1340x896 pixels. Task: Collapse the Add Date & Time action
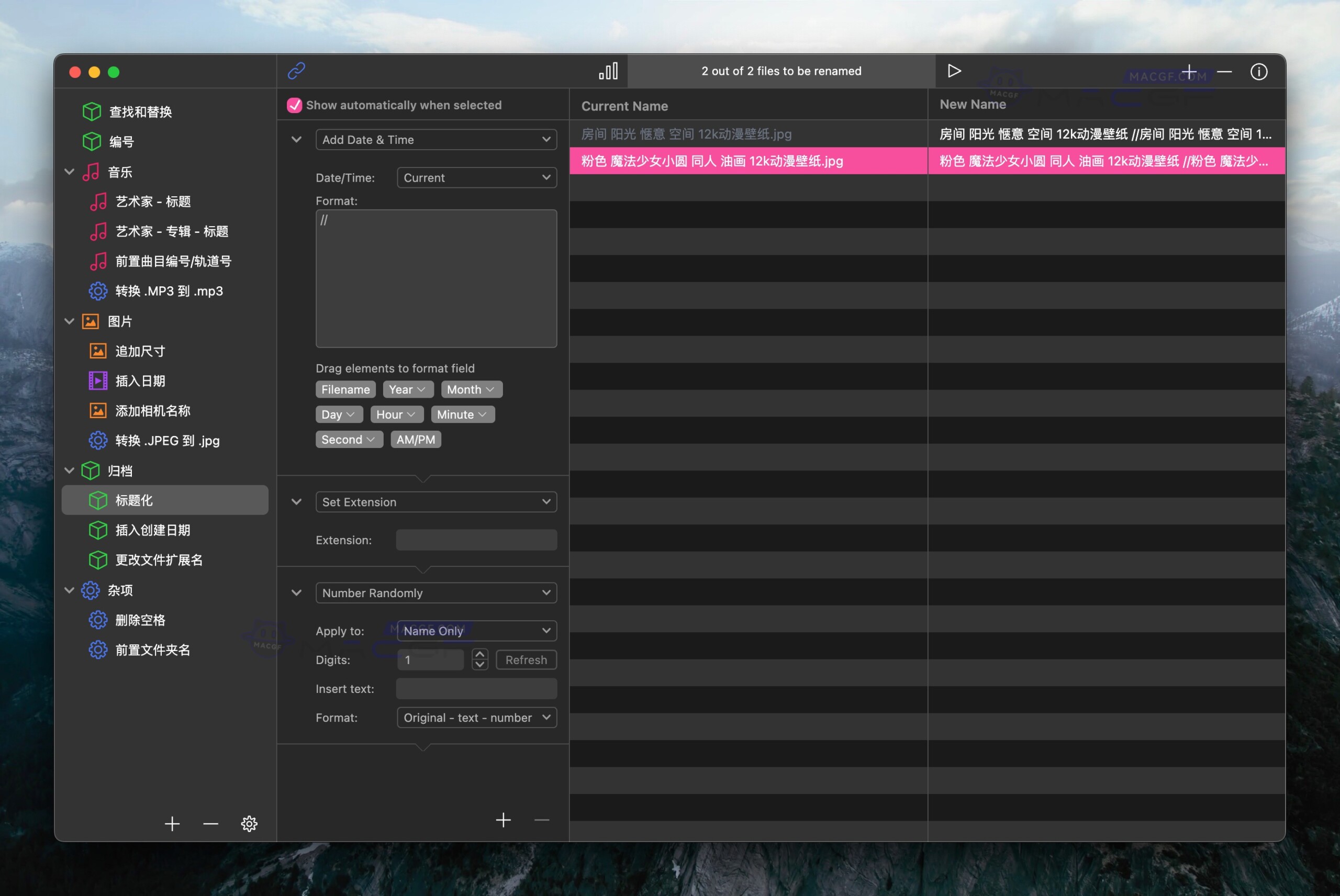pos(296,139)
